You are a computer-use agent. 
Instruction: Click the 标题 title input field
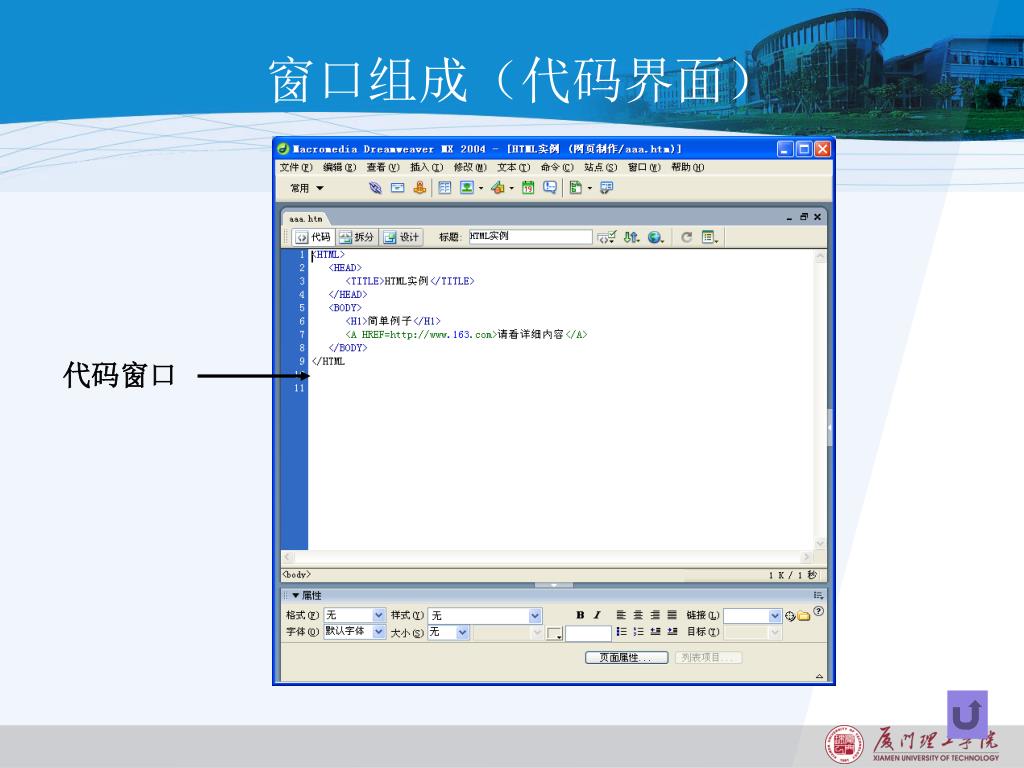(x=530, y=236)
